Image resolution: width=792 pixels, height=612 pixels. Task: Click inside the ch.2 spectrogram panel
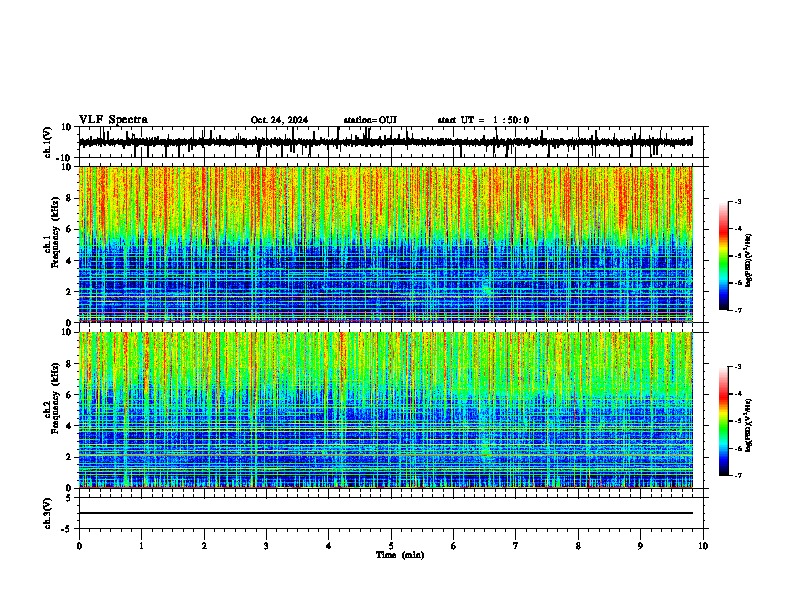pyautogui.click(x=385, y=410)
